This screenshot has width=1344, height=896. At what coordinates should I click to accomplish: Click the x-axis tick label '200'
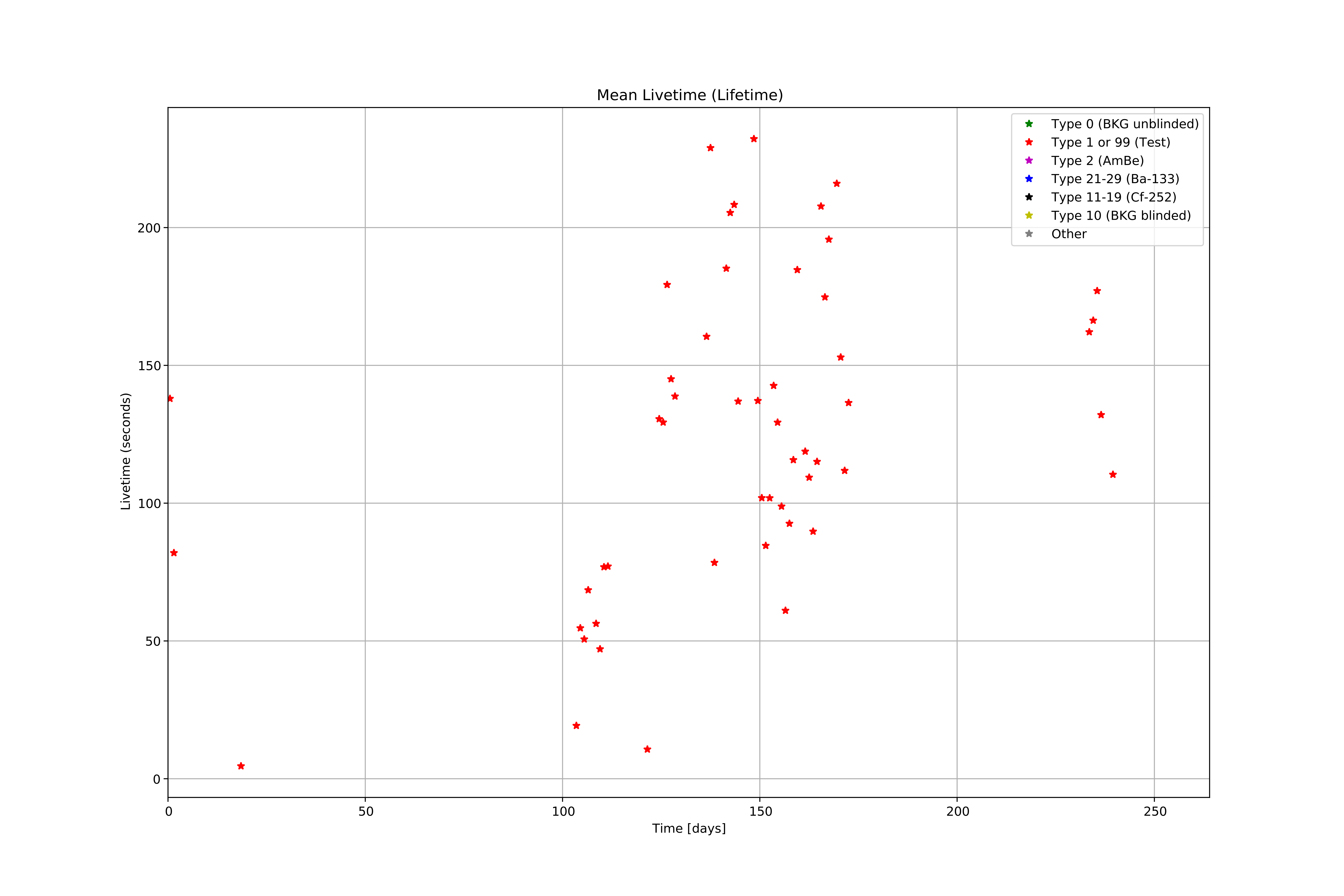tap(958, 811)
